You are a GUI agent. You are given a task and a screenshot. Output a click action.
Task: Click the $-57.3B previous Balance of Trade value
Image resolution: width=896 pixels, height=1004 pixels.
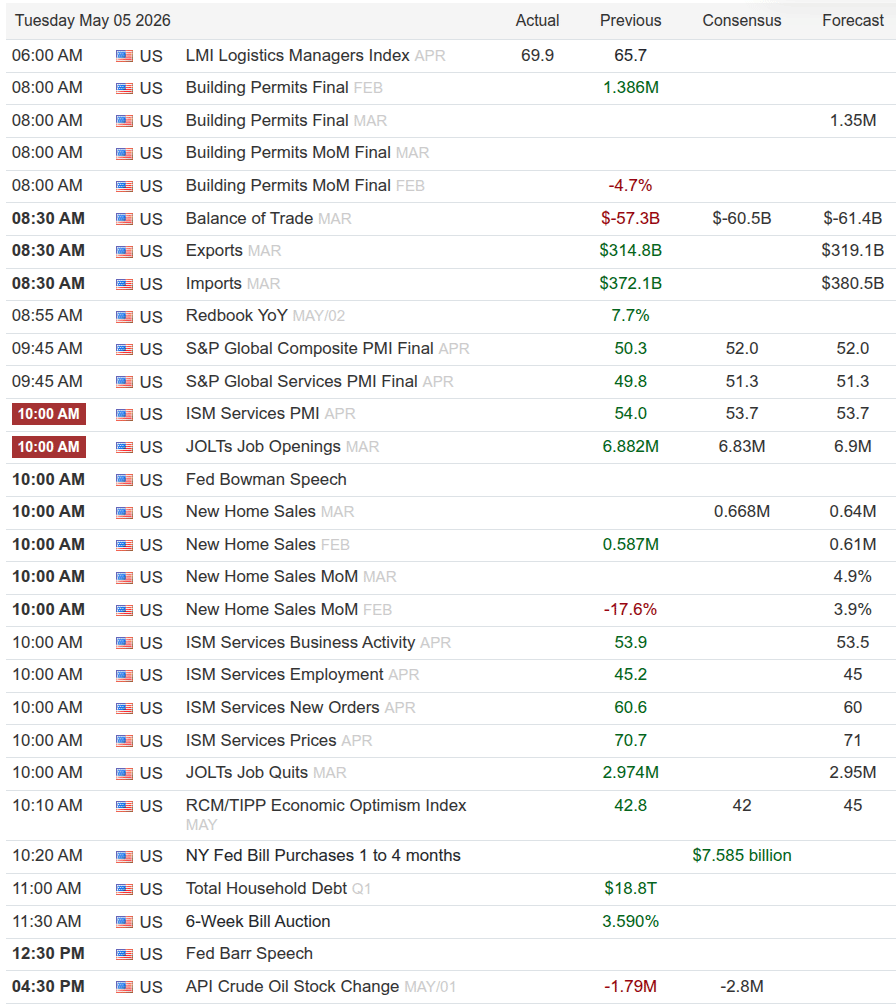pos(630,218)
